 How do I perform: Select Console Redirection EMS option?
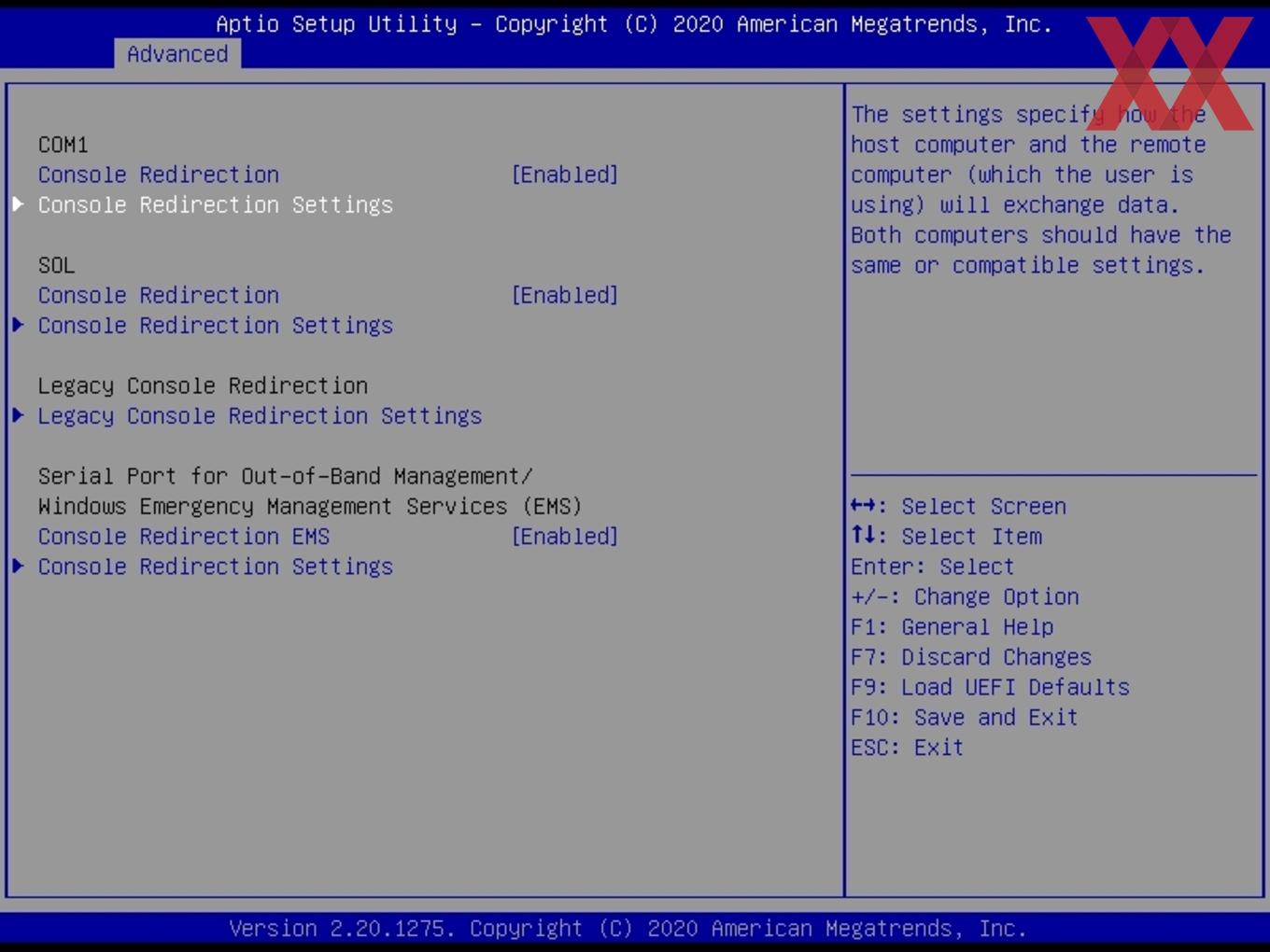click(x=184, y=536)
